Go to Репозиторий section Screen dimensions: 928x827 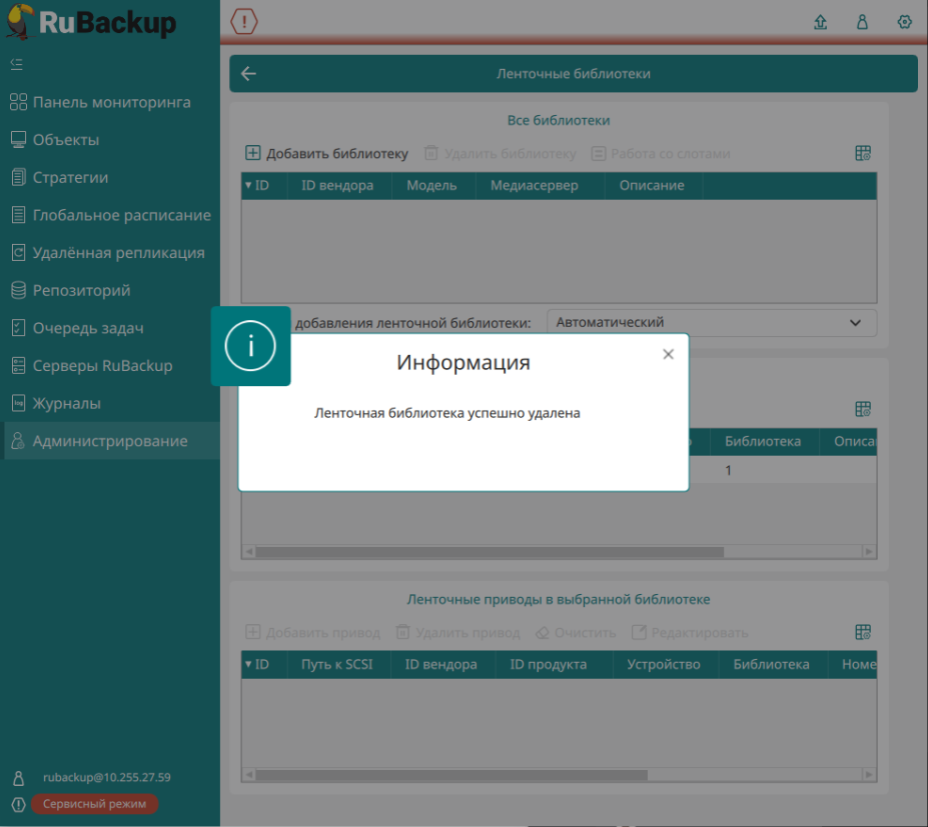coord(81,290)
